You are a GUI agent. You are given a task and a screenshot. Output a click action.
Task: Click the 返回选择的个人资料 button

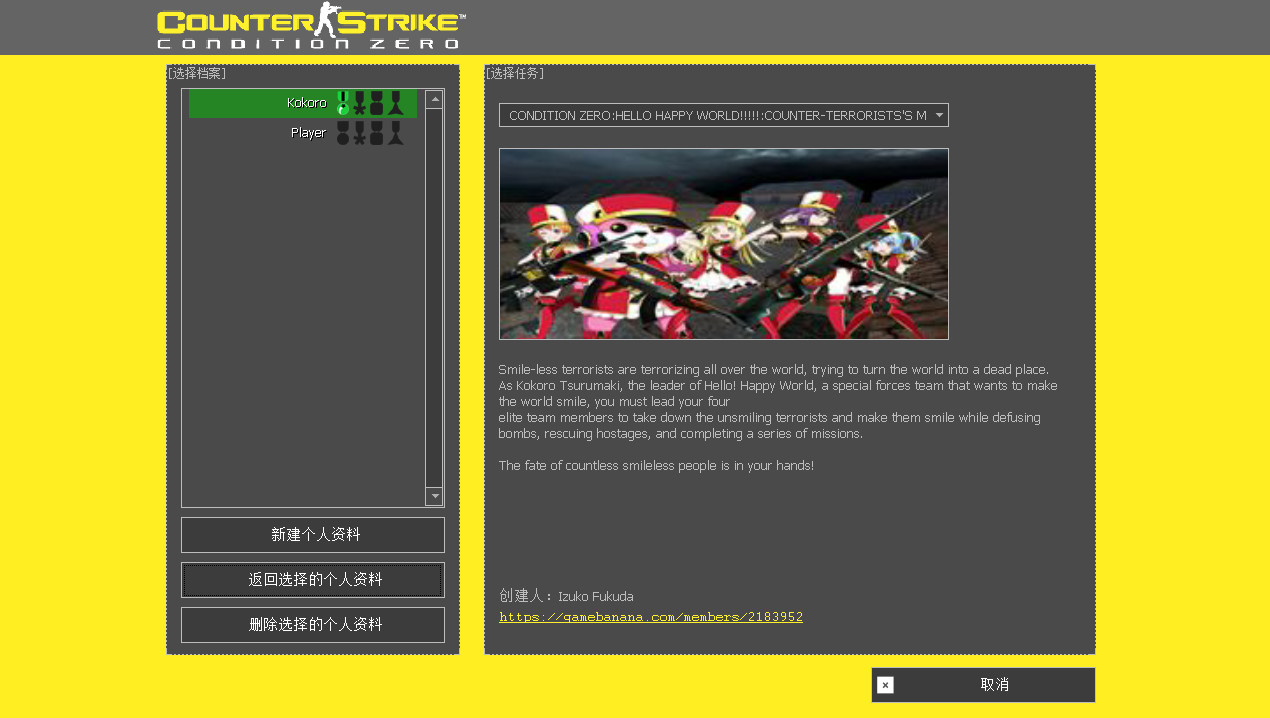[x=312, y=580]
